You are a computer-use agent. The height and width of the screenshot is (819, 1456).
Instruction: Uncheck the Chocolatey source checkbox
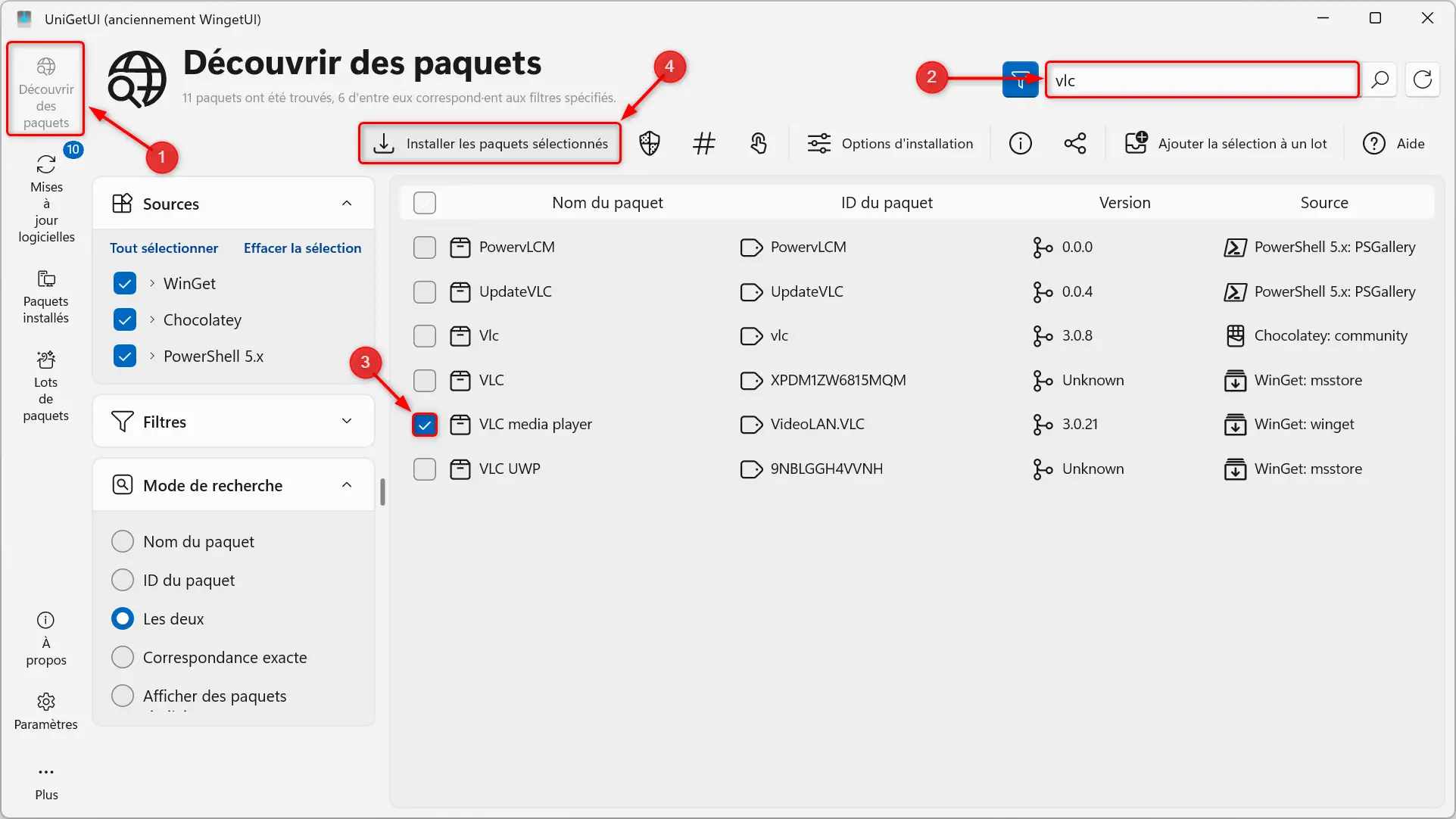coord(125,319)
